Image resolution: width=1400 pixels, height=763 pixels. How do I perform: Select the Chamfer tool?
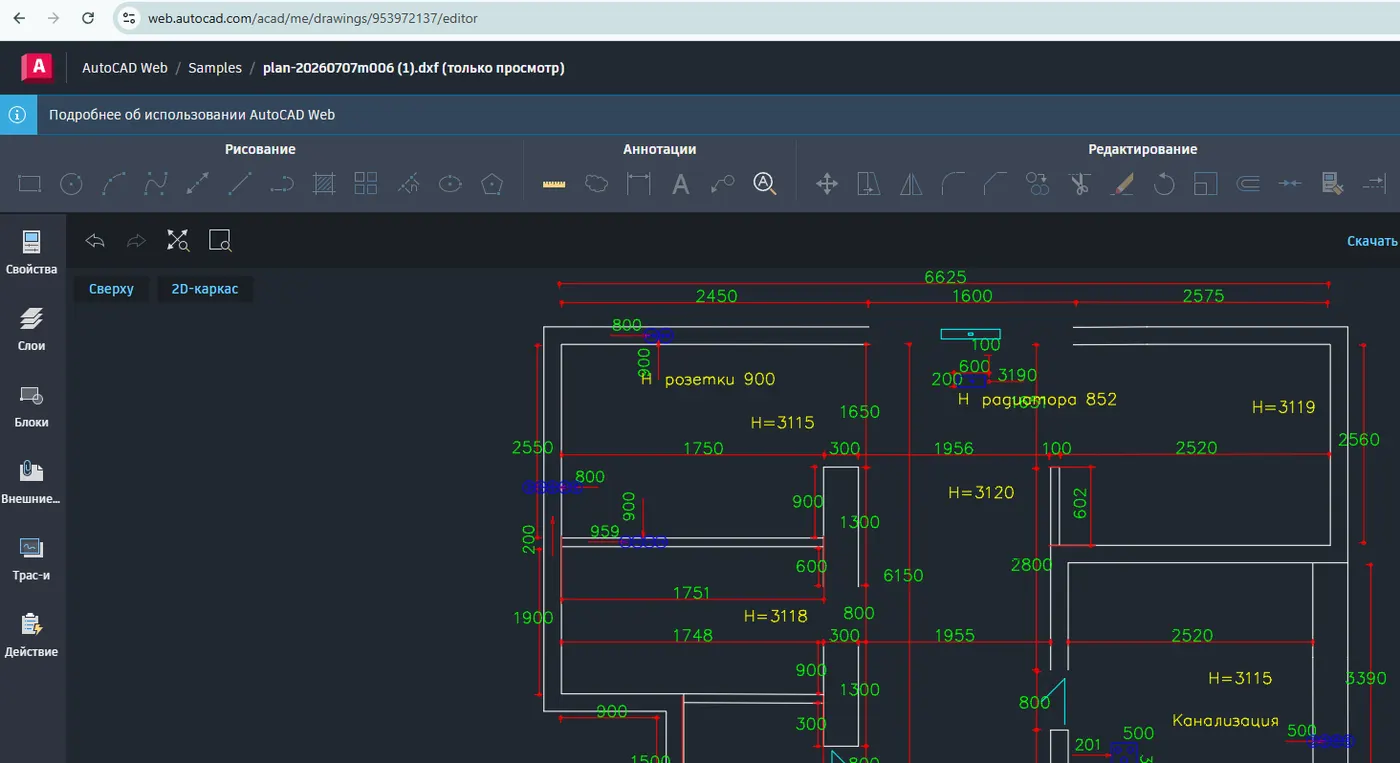pyautogui.click(x=995, y=183)
